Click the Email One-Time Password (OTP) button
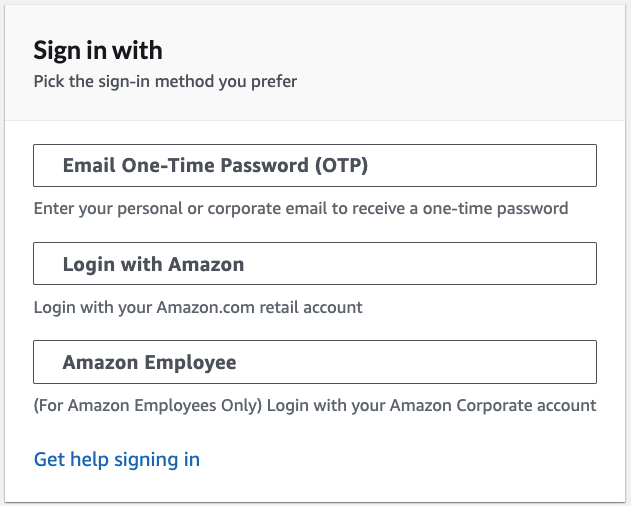The image size is (631, 506). [x=315, y=166]
